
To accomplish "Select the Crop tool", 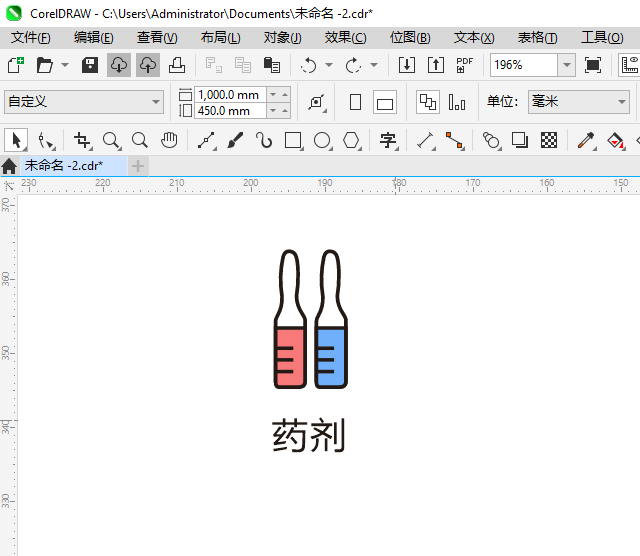I will click(82, 141).
